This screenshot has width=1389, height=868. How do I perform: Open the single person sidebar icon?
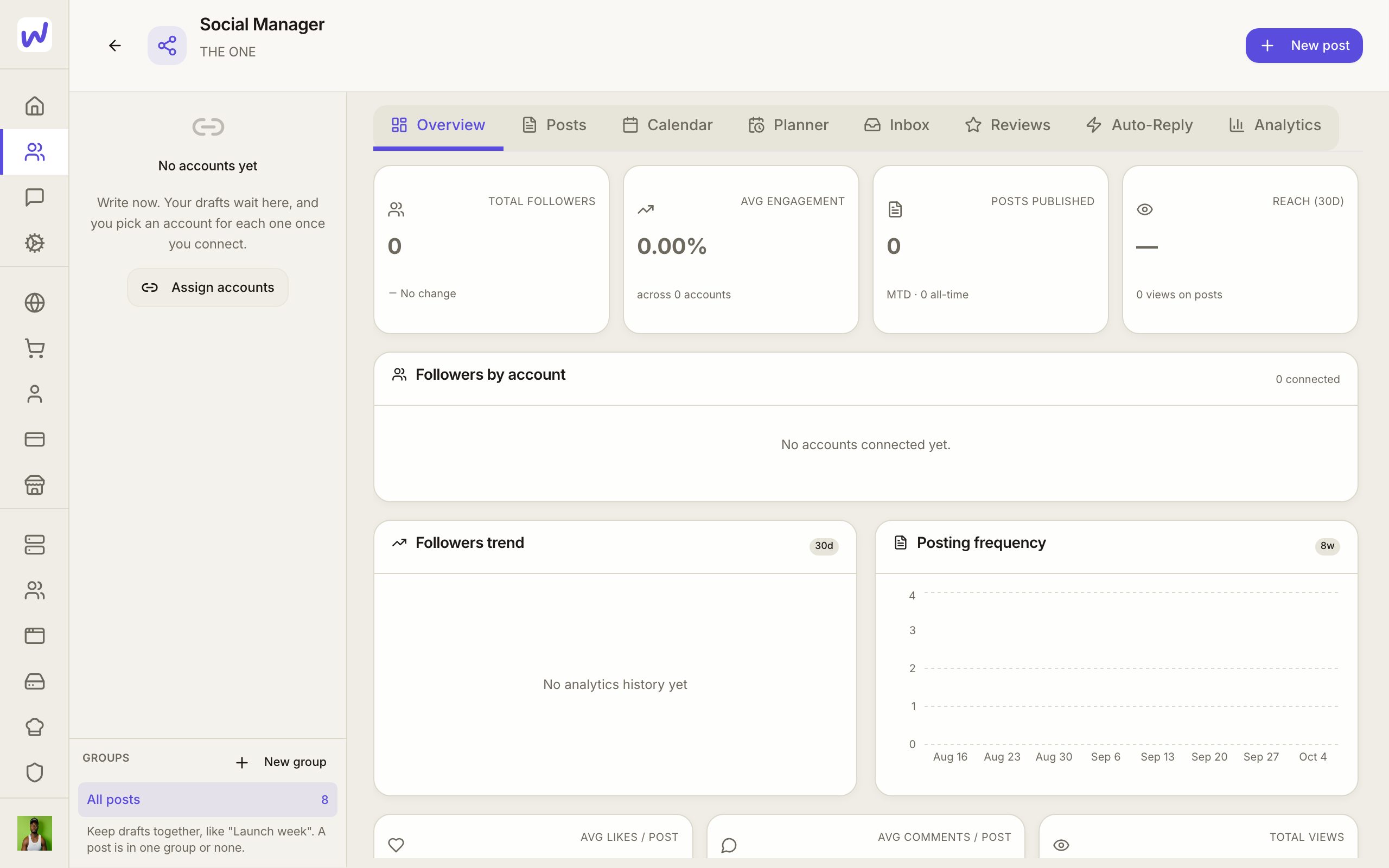click(34, 394)
